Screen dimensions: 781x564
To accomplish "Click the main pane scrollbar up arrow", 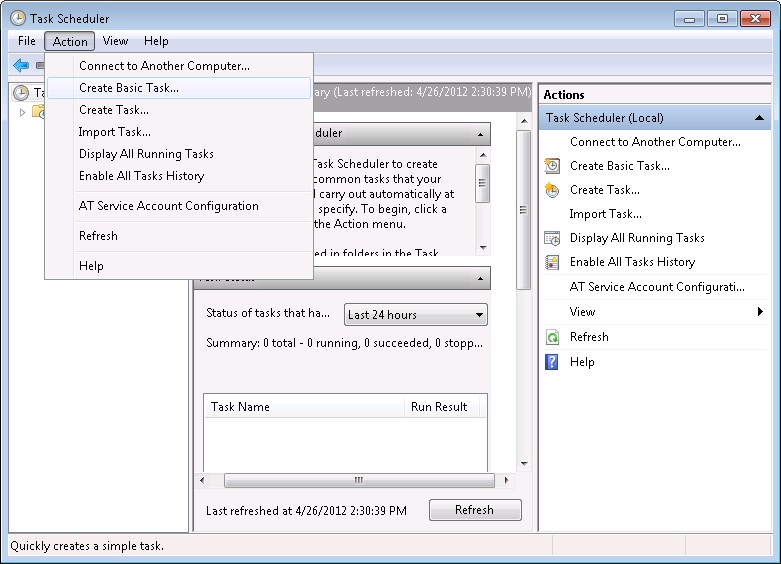I will click(523, 121).
